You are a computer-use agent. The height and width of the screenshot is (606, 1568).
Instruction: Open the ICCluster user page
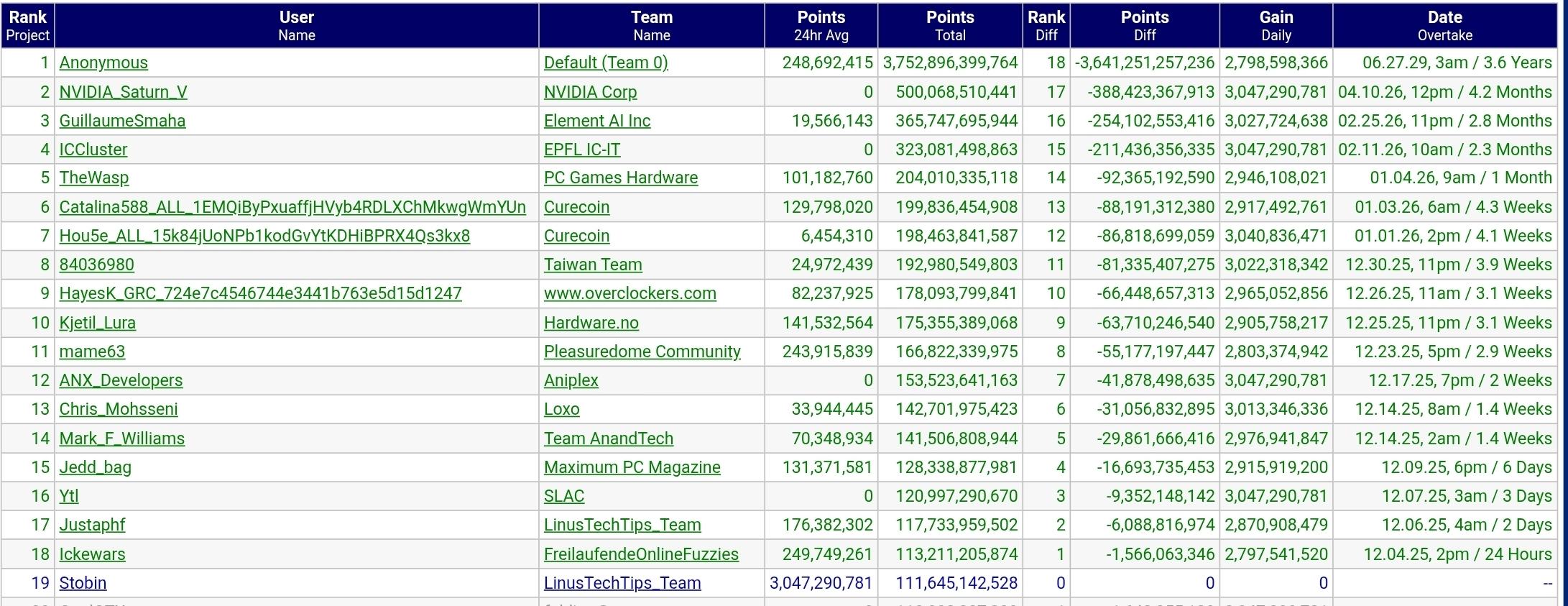93,150
